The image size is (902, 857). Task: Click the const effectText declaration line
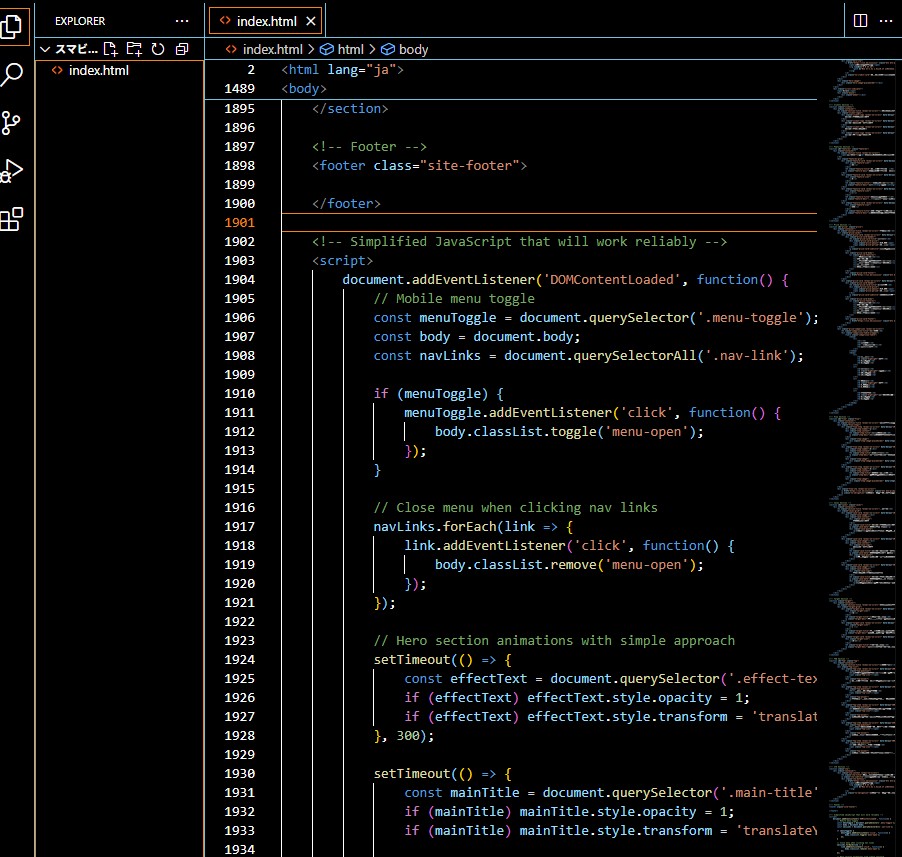[x=610, y=678]
